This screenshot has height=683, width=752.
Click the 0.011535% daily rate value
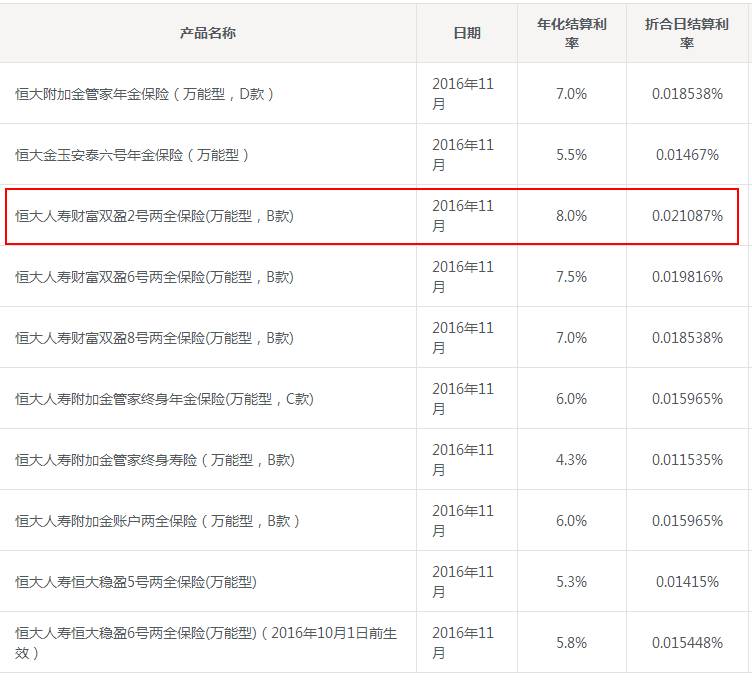(x=687, y=459)
